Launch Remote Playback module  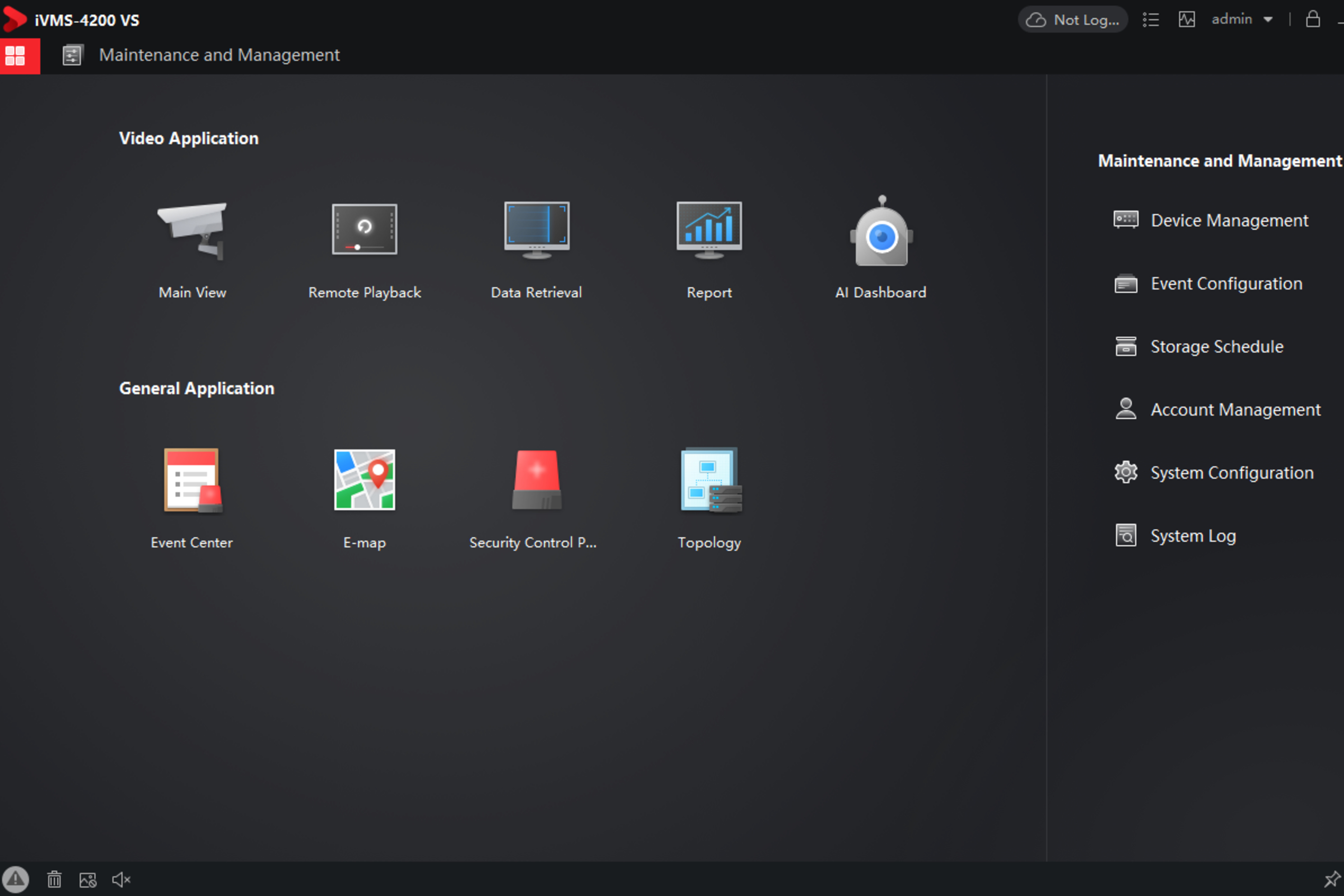365,229
